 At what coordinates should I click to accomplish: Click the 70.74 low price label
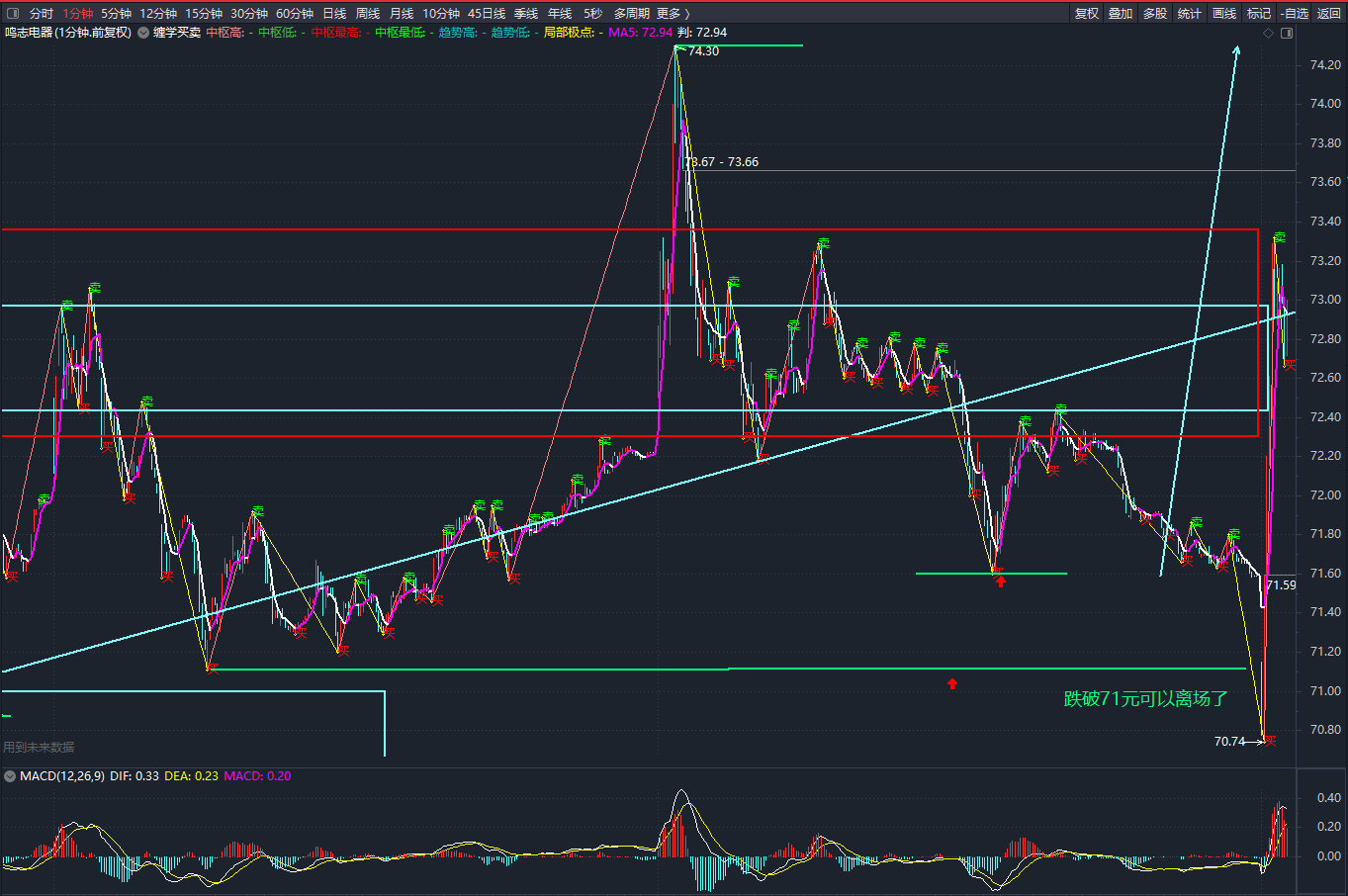pyautogui.click(x=1229, y=742)
